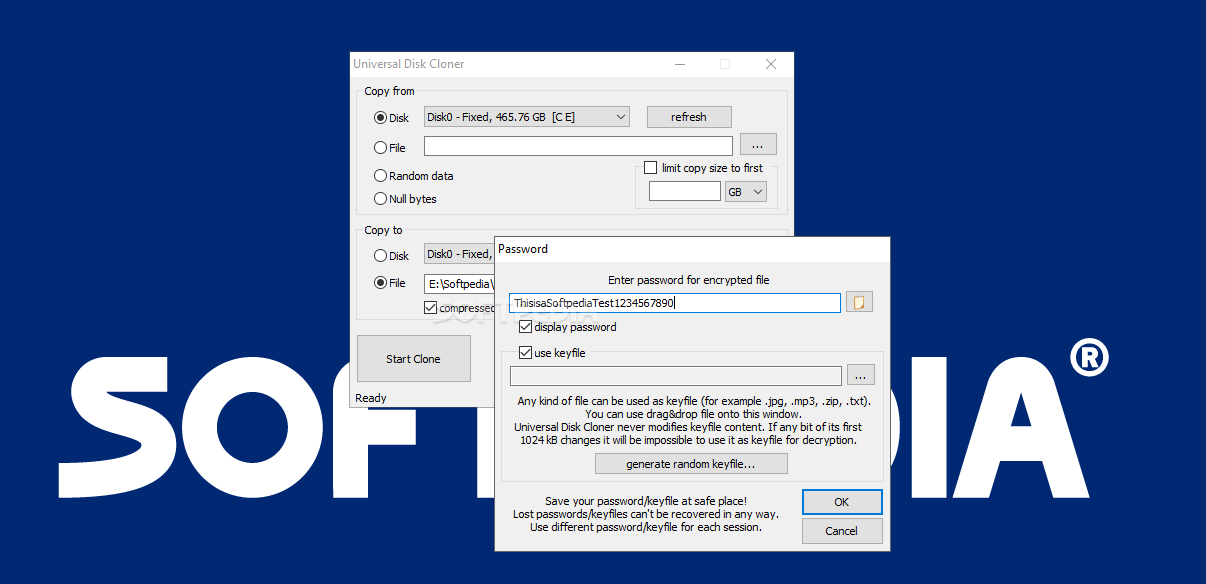Click the keyfile path field
Viewport: 1206px width, 584px height.
(676, 376)
